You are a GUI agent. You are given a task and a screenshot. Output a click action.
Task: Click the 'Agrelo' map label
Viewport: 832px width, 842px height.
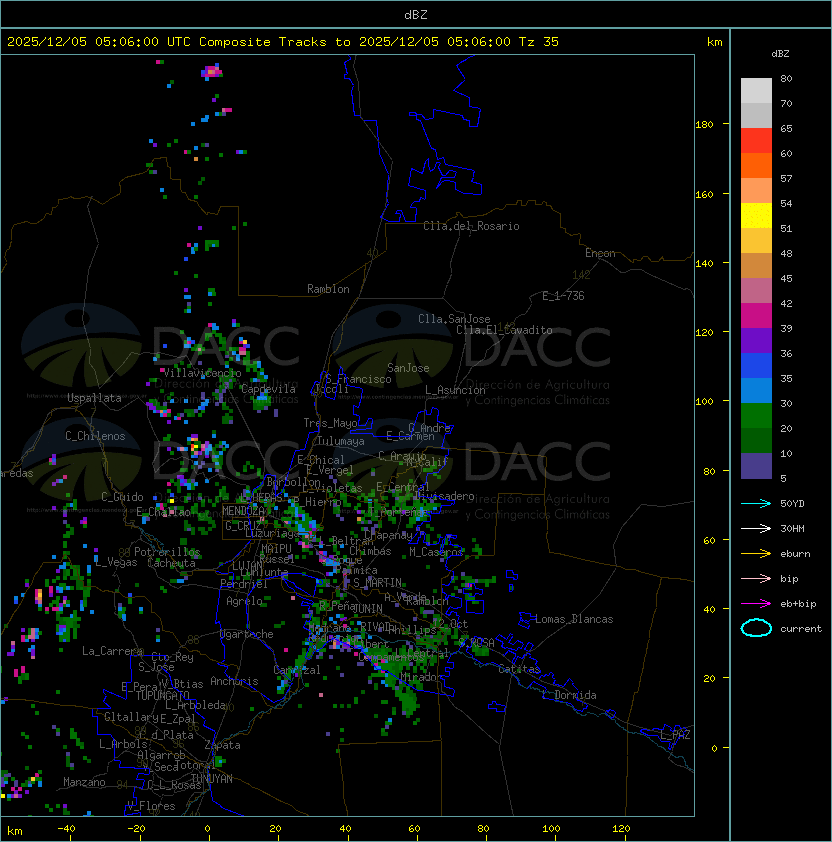pyautogui.click(x=244, y=601)
